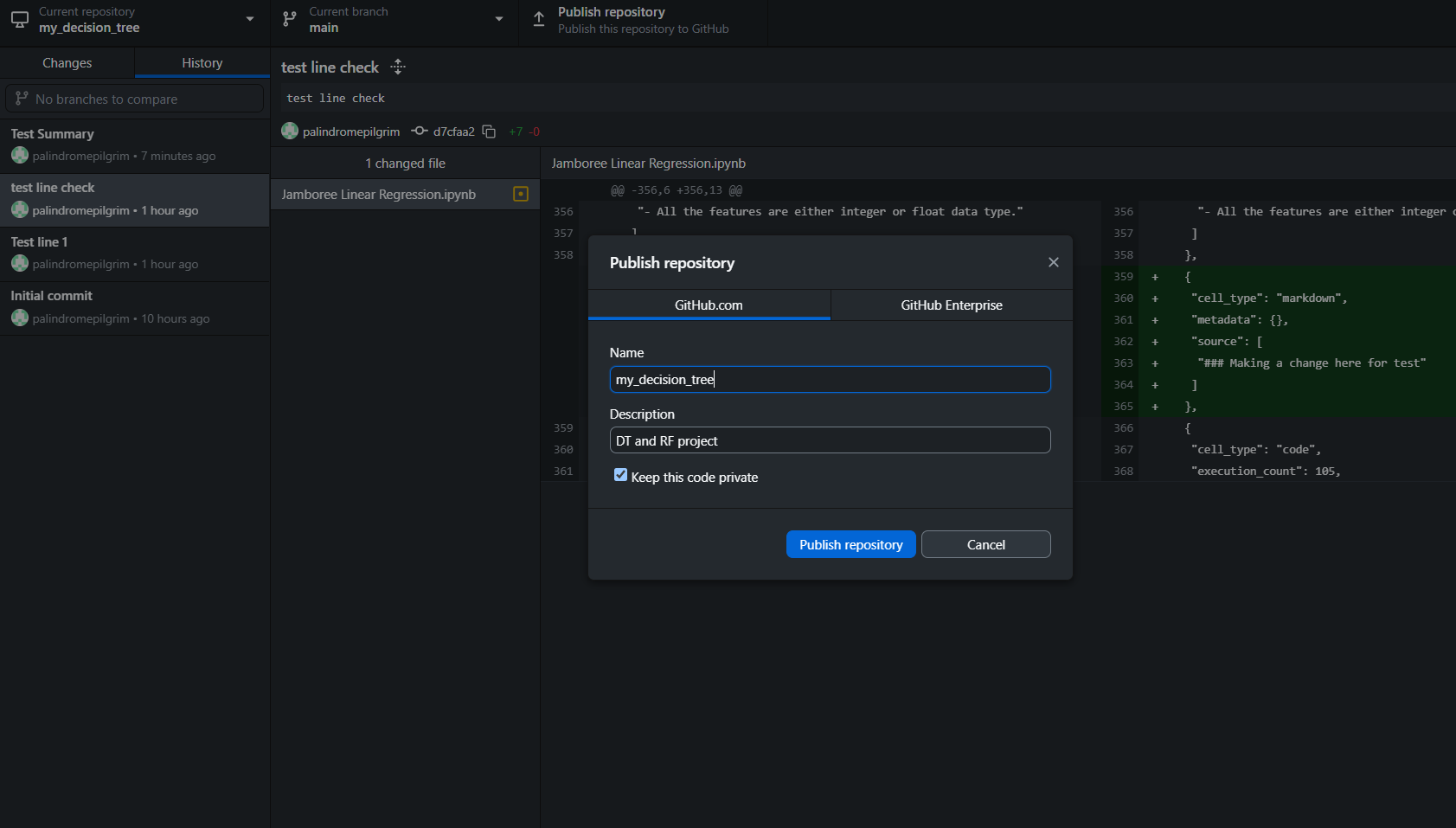The width and height of the screenshot is (1456, 828).
Task: Click the Publish repository button
Action: pyautogui.click(x=850, y=544)
